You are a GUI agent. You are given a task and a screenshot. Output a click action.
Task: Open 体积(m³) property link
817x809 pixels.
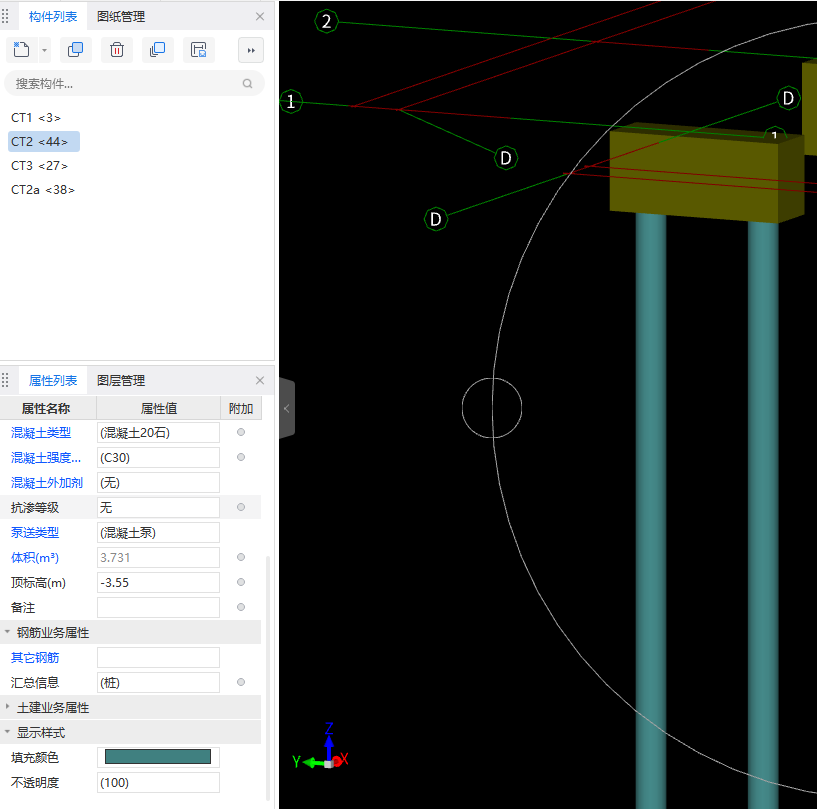click(35, 558)
